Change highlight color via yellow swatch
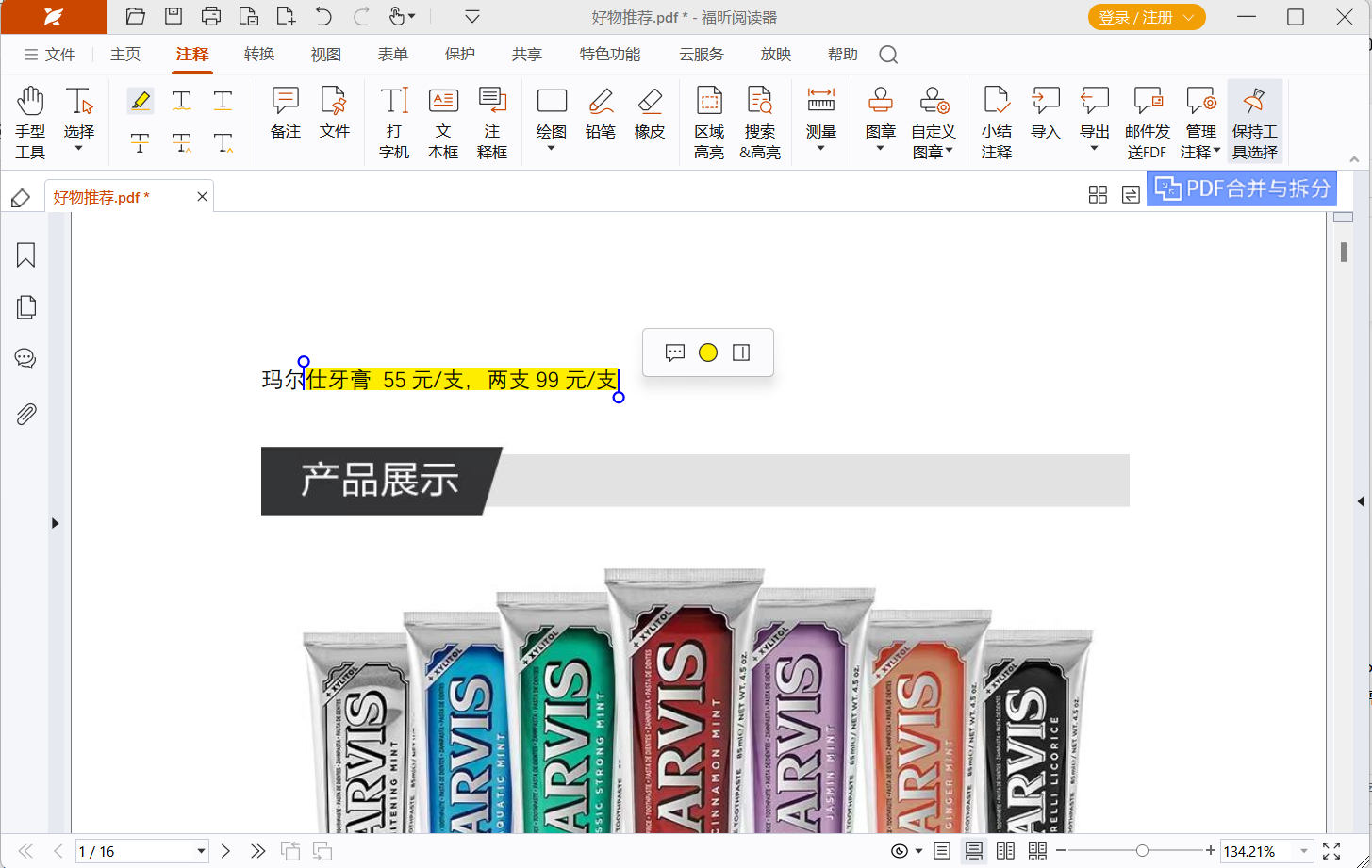 tap(708, 352)
